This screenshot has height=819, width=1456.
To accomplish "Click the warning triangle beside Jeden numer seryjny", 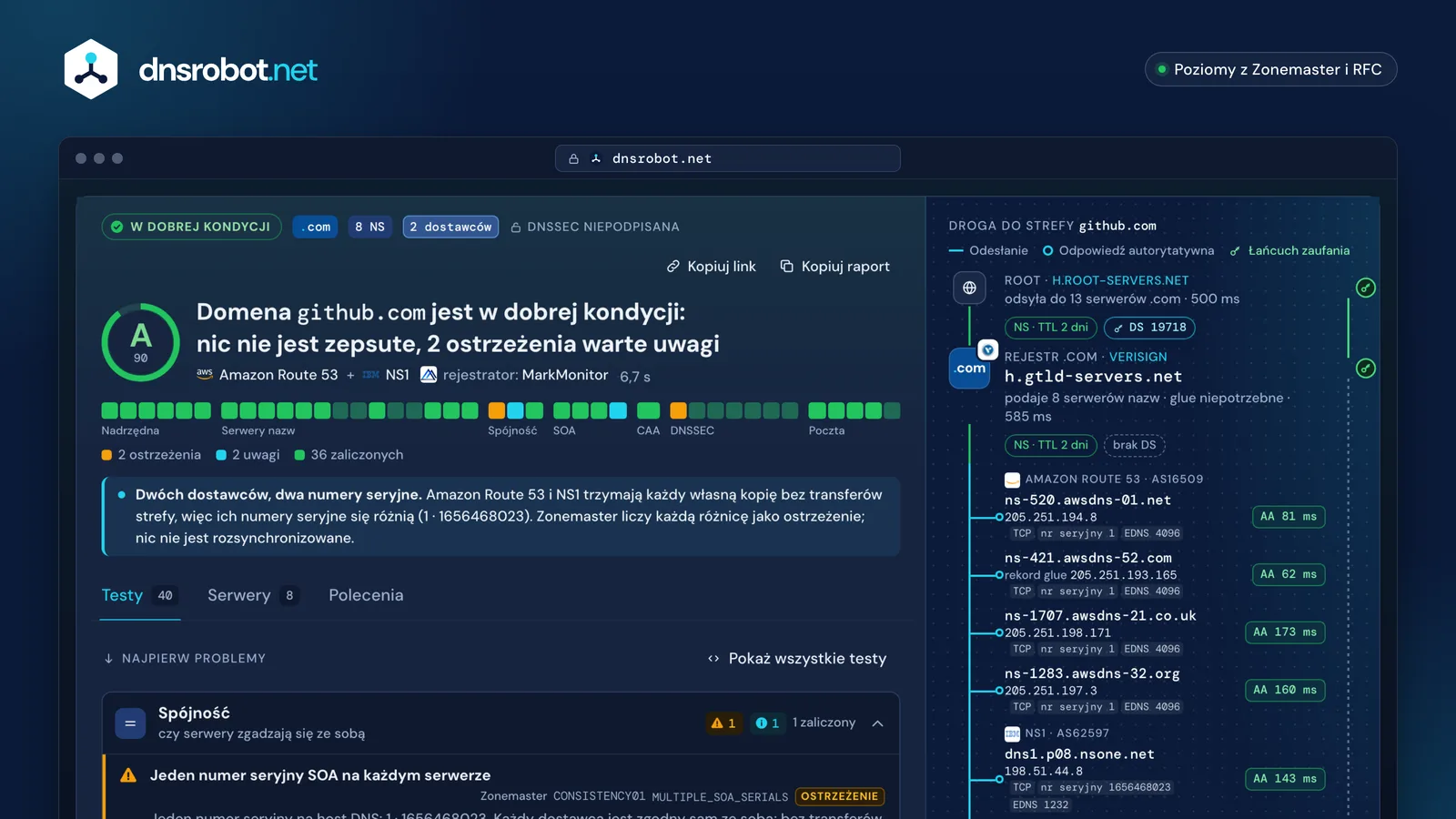I will coord(128,775).
